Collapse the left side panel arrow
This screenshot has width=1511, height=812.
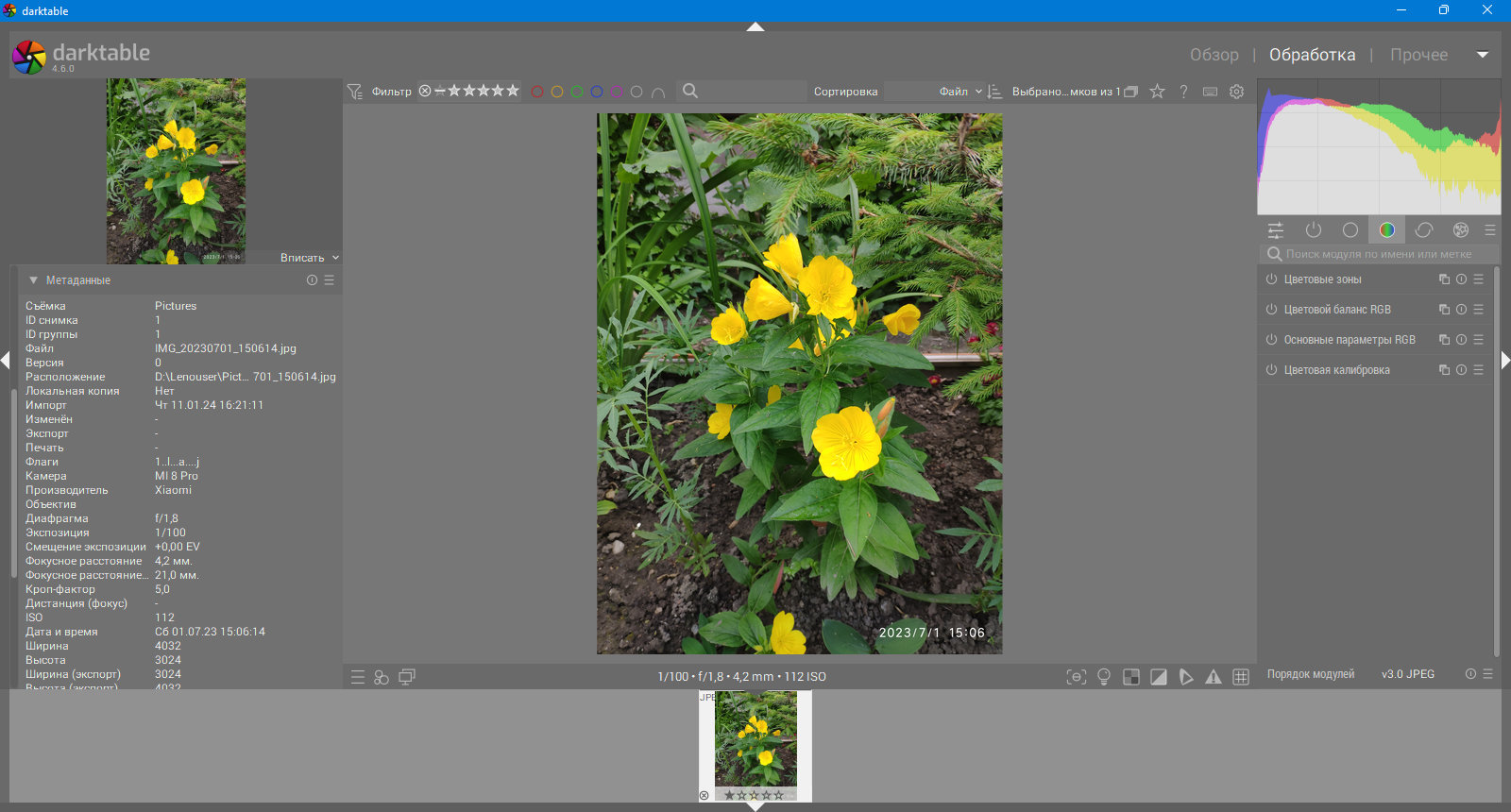coord(5,360)
